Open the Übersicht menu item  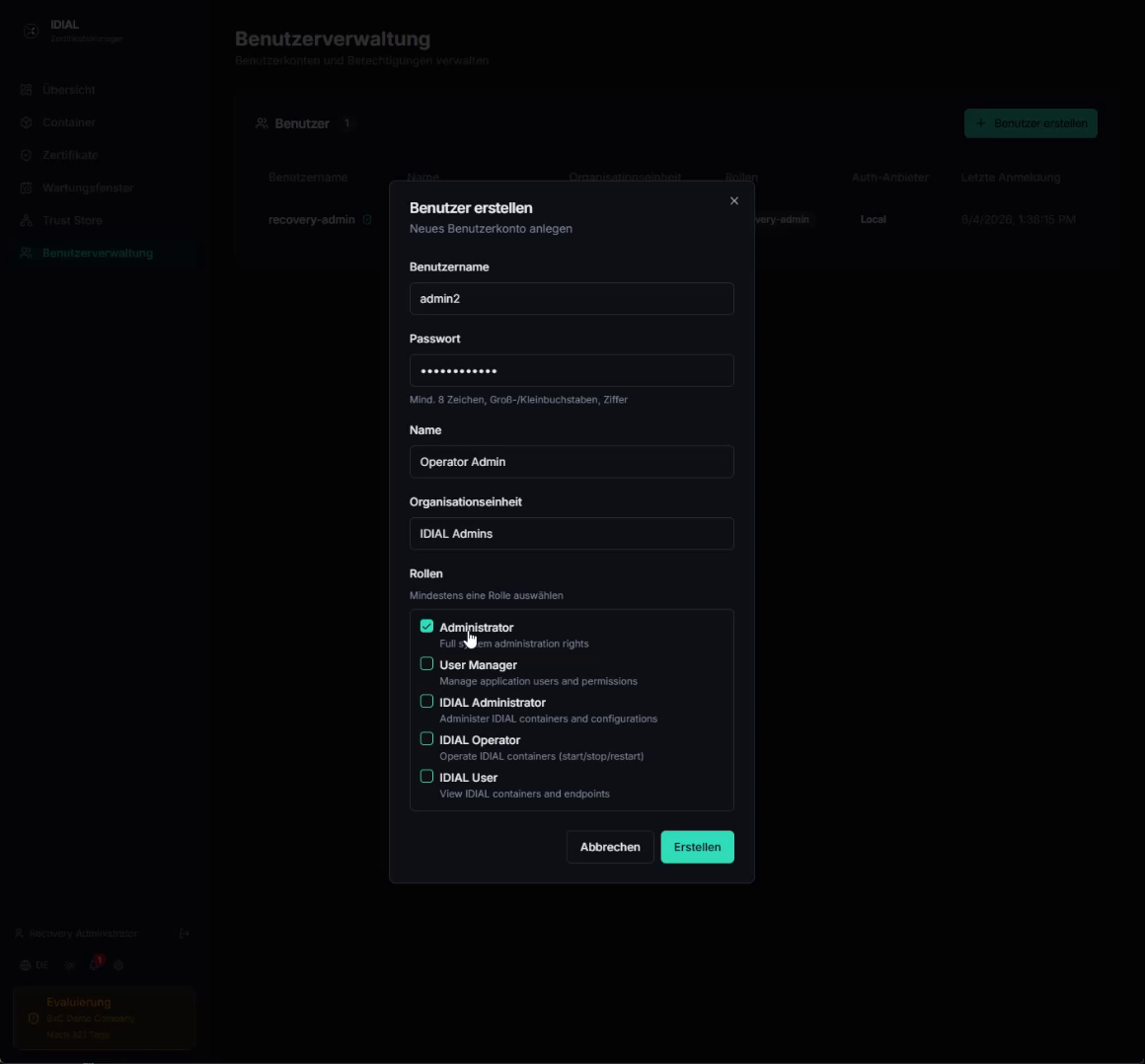pyautogui.click(x=69, y=90)
